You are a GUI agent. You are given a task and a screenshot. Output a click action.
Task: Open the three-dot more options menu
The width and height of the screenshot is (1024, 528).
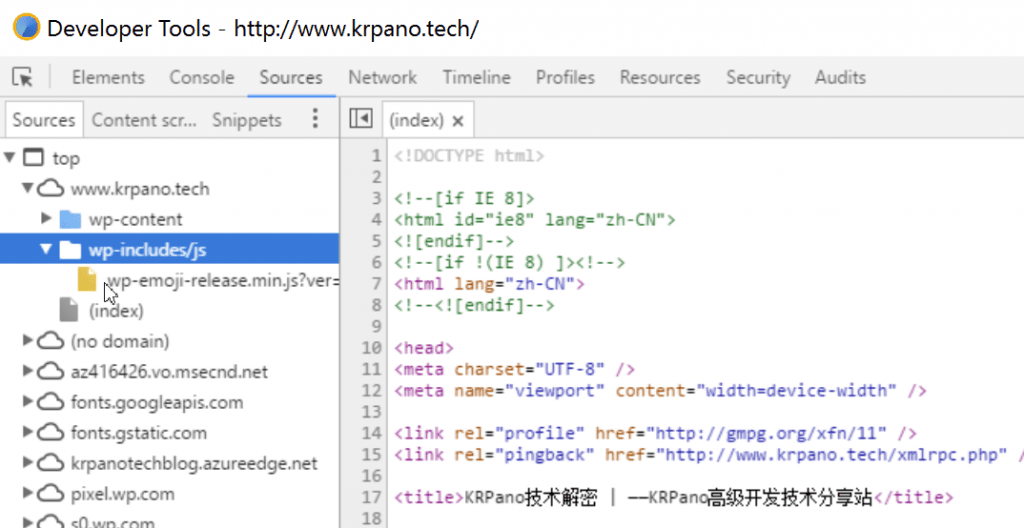click(315, 120)
